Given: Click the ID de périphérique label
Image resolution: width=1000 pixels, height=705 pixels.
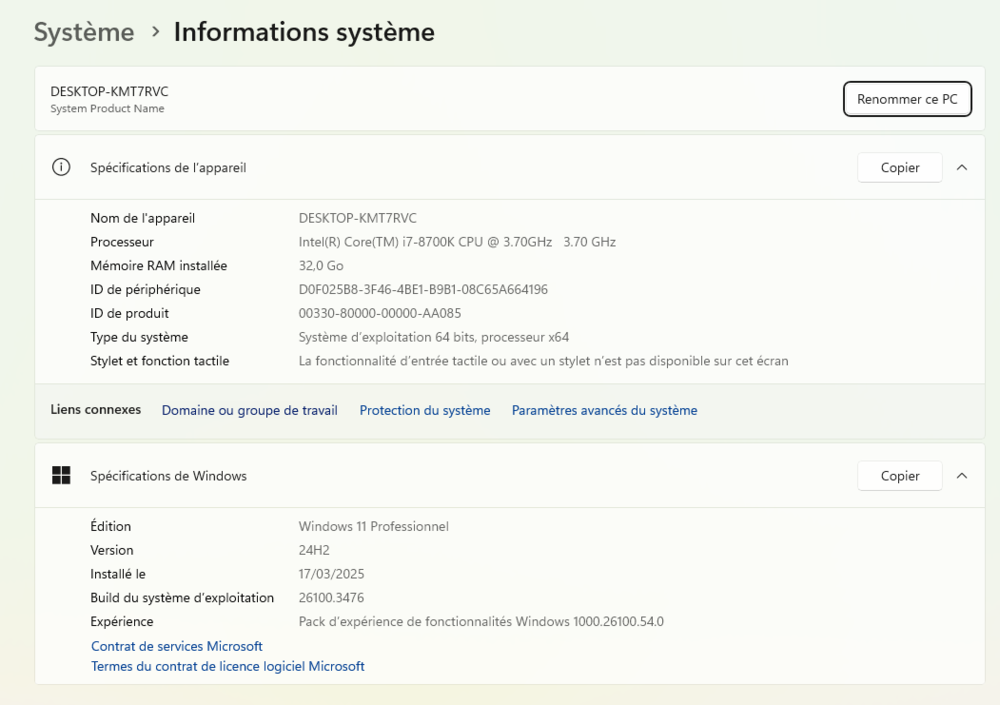Looking at the screenshot, I should pyautogui.click(x=145, y=290).
